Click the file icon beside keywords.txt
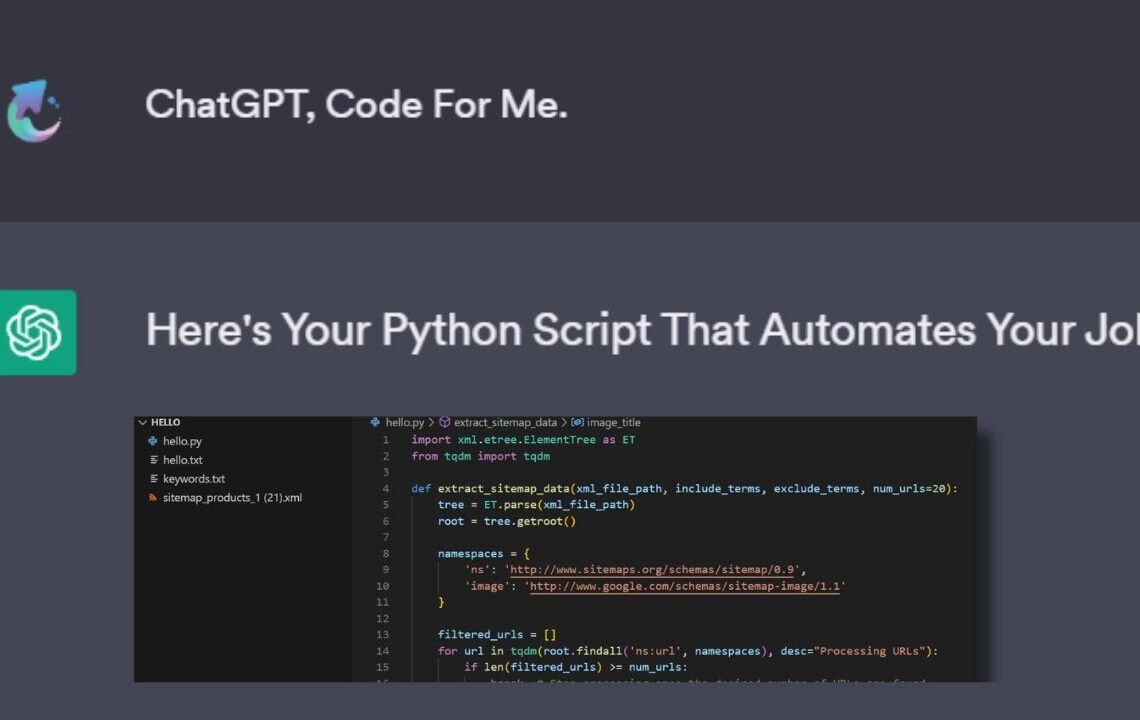The image size is (1140, 720). 153,479
